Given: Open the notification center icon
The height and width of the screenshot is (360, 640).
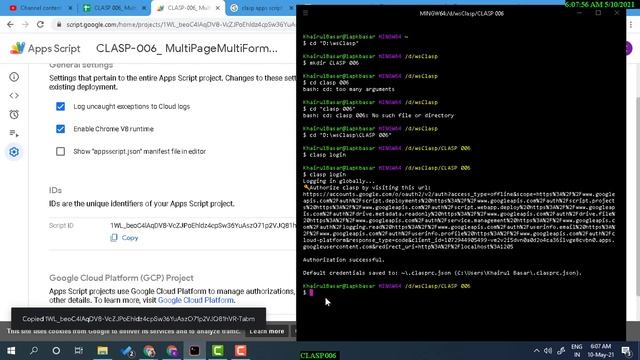Looking at the screenshot, I should (x=626, y=351).
